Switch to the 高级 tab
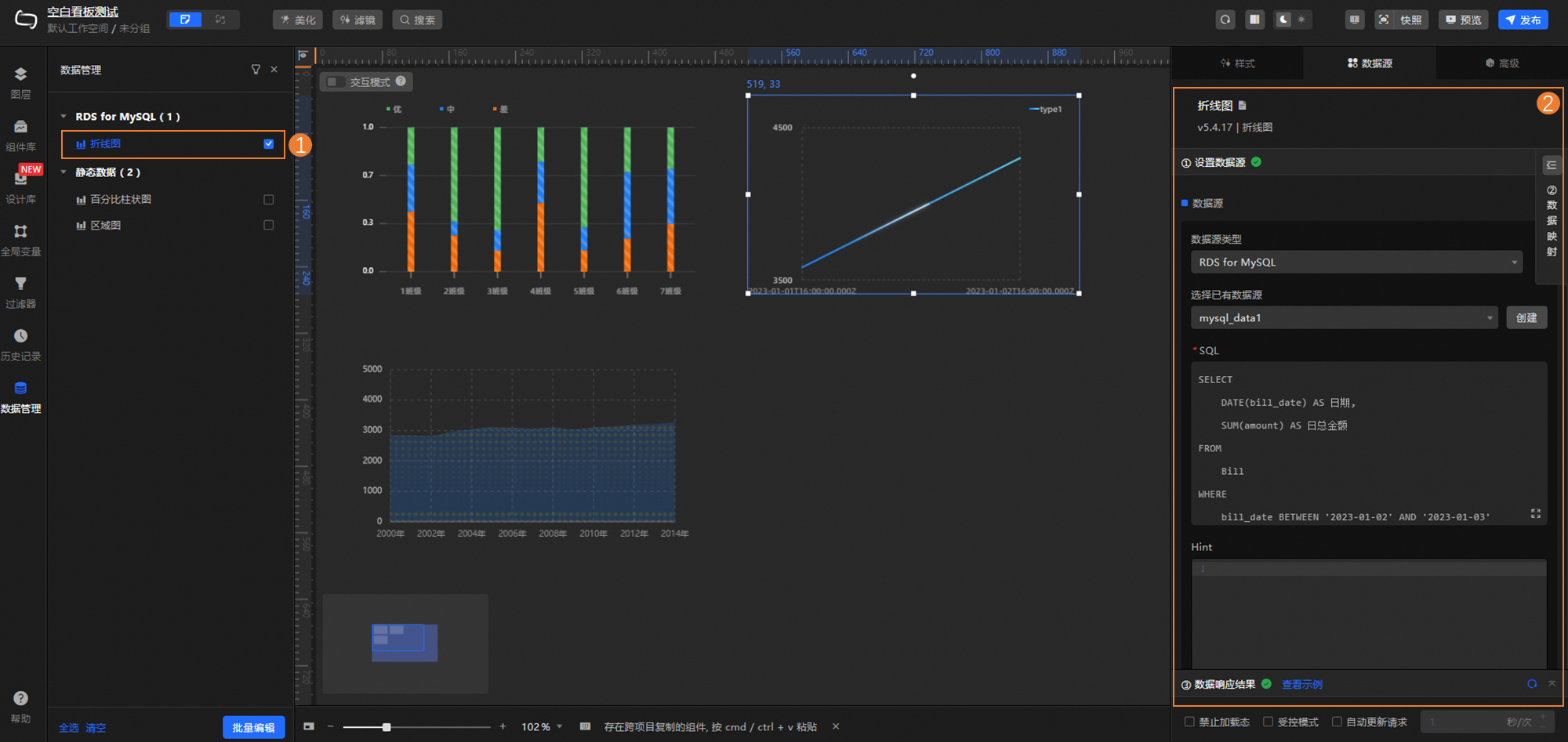The width and height of the screenshot is (1568, 742). [x=1503, y=63]
